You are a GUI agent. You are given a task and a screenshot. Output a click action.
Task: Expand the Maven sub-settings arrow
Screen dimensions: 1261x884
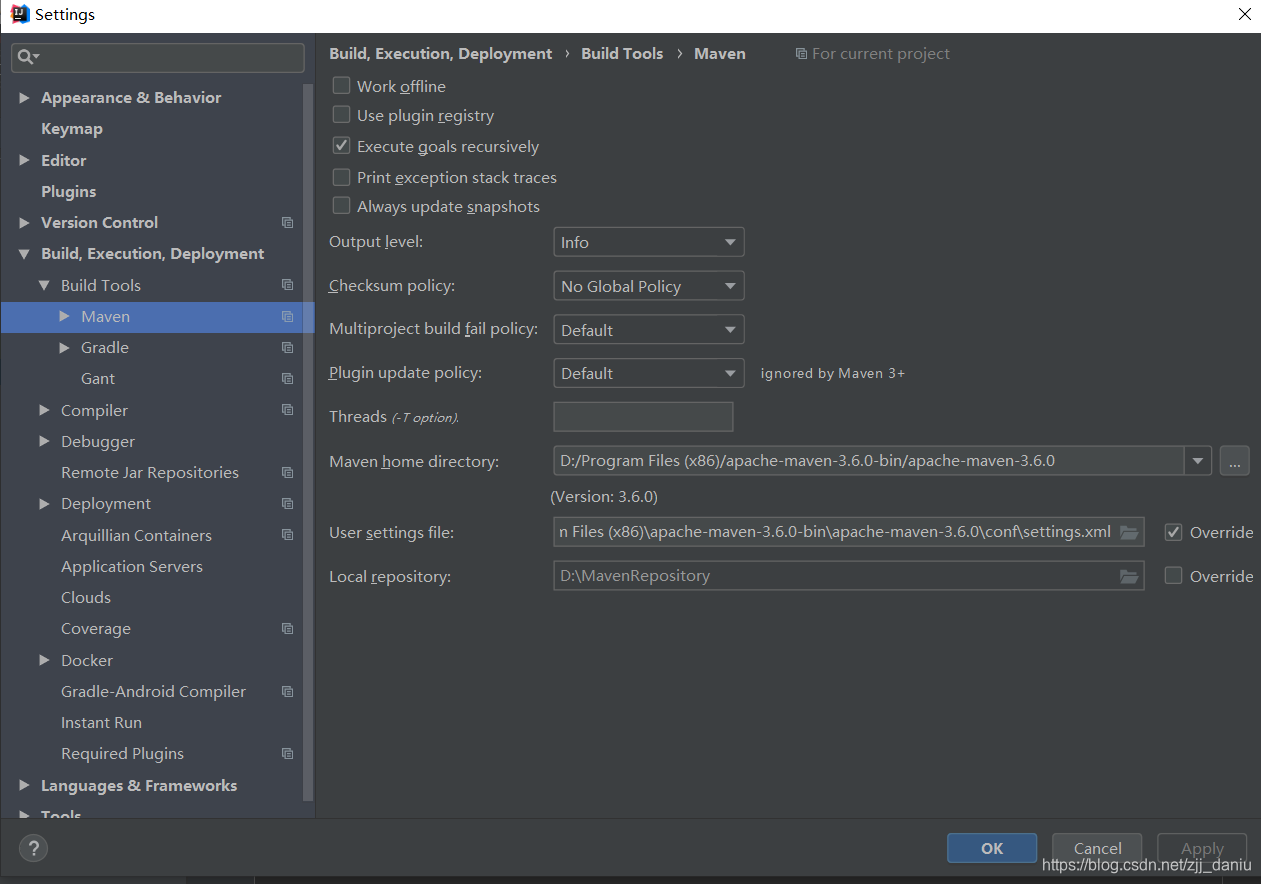[x=64, y=316]
